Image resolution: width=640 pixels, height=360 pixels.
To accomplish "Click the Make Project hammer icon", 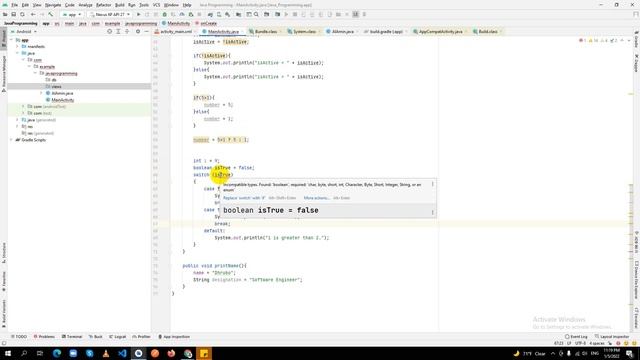I will (x=51, y=14).
